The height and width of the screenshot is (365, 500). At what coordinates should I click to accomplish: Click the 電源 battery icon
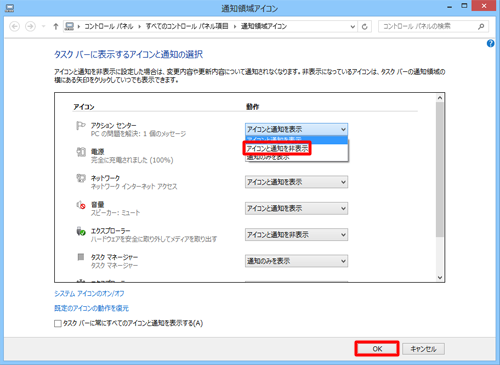click(81, 152)
